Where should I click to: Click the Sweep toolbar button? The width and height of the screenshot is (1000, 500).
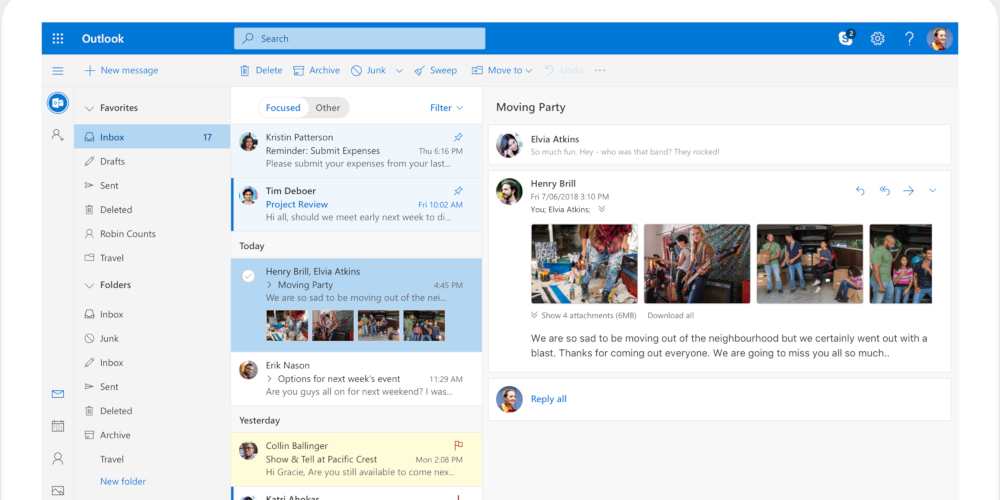click(436, 71)
